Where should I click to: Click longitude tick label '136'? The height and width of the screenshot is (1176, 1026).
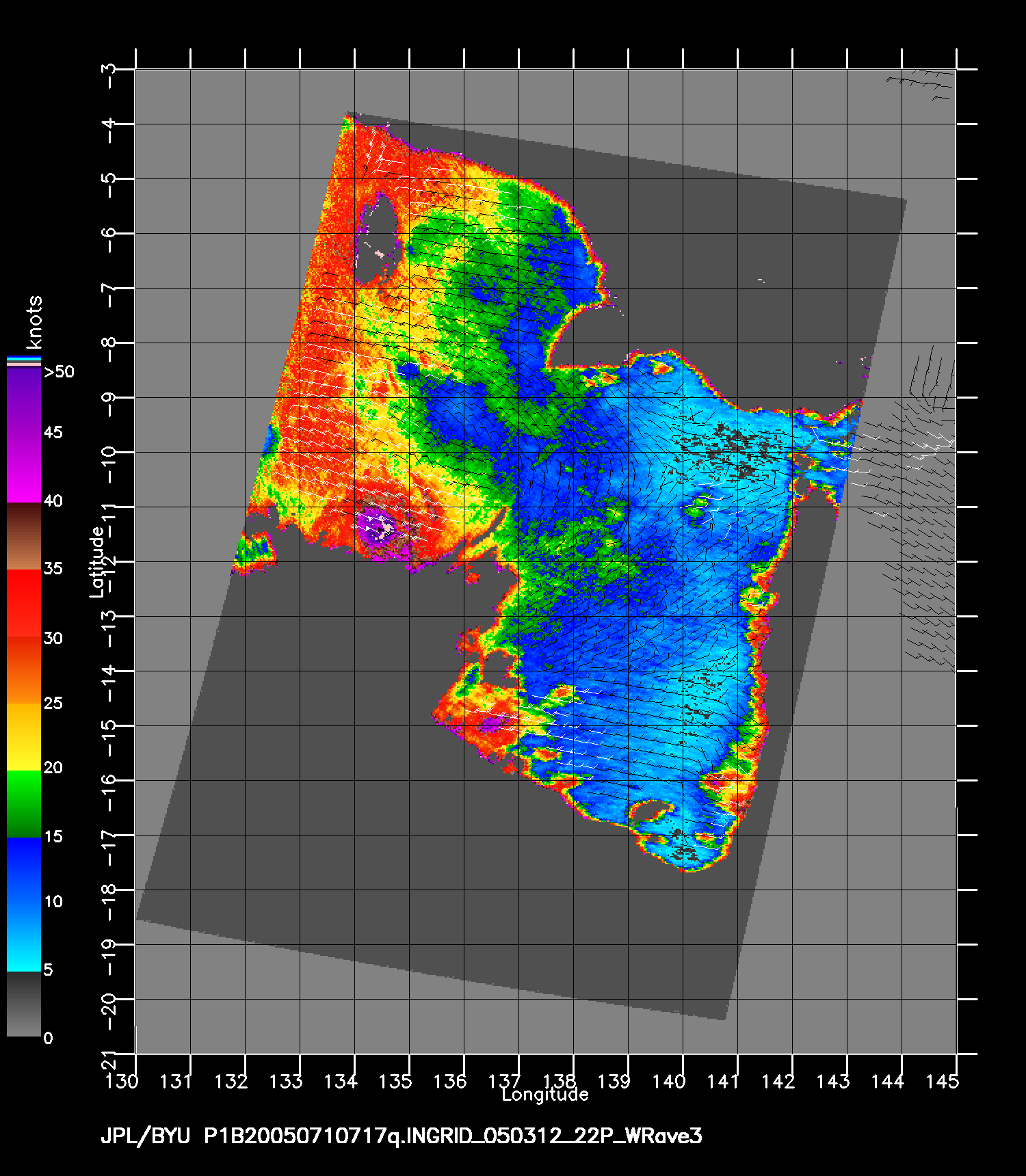click(449, 1081)
